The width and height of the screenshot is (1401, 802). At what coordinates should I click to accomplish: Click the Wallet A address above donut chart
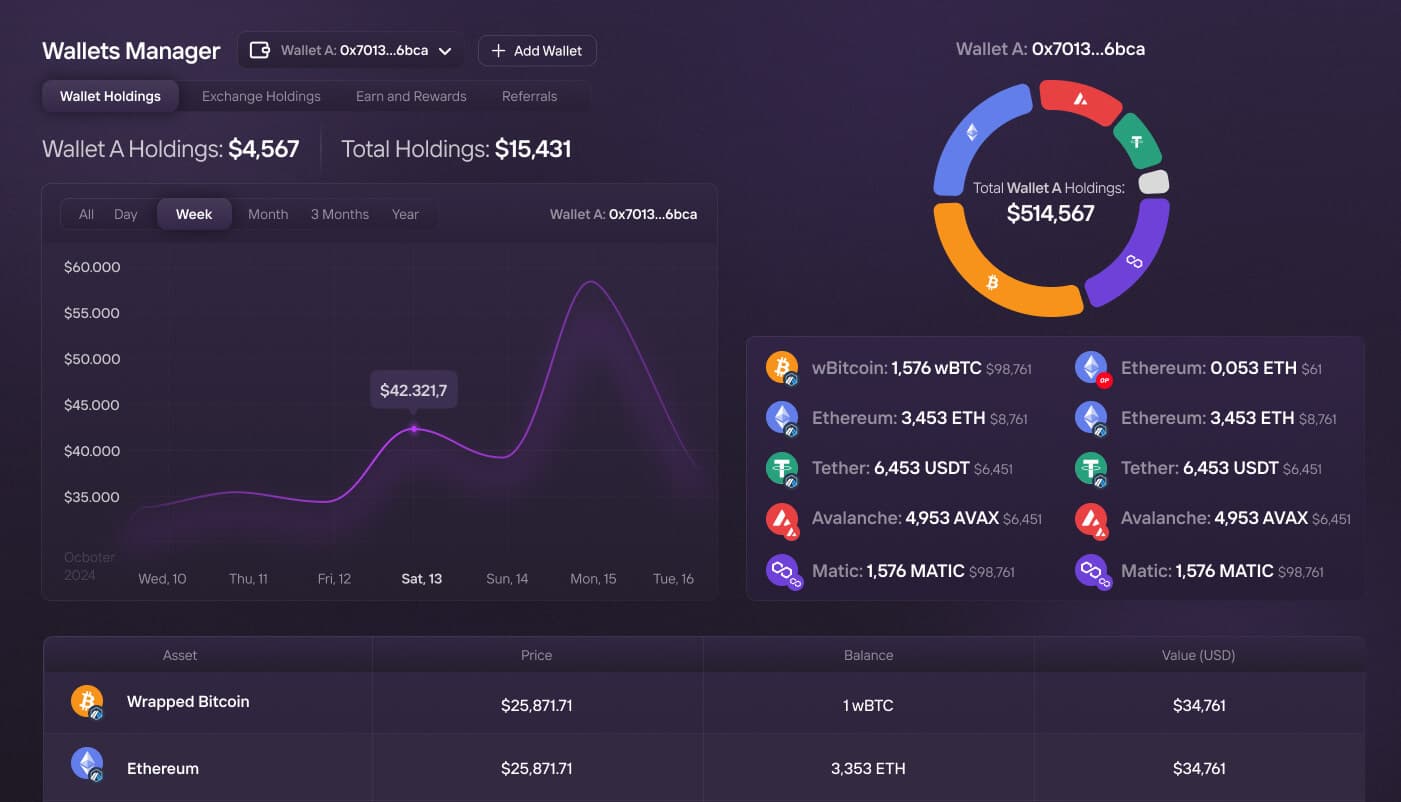1050,48
